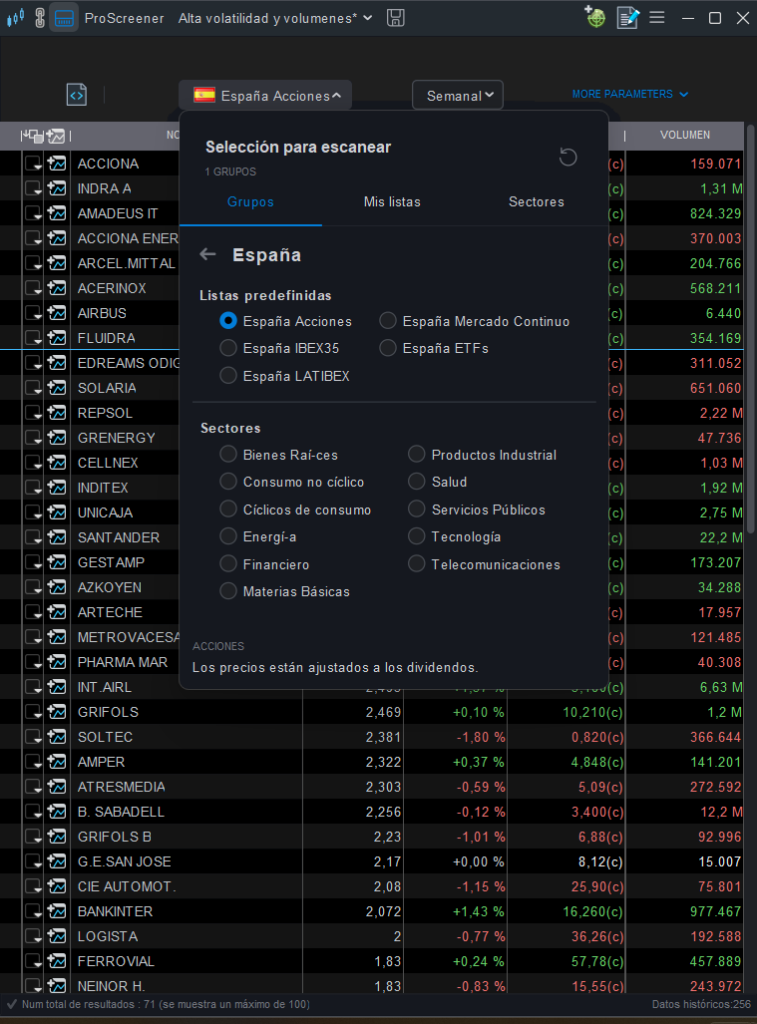Choose the Telecomunicaciones sector radio

(416, 564)
